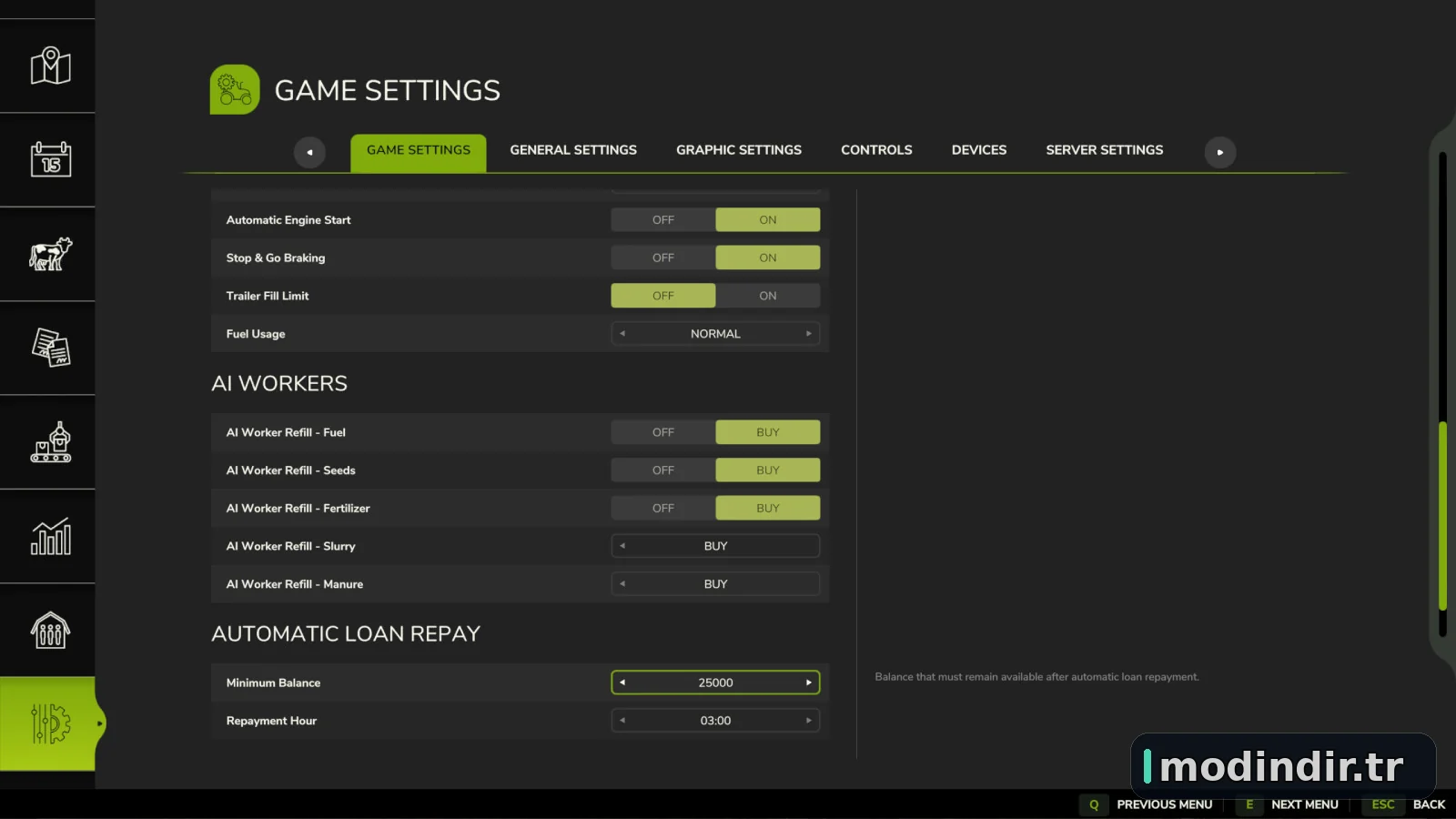Open the contracts papers icon

[x=50, y=348]
